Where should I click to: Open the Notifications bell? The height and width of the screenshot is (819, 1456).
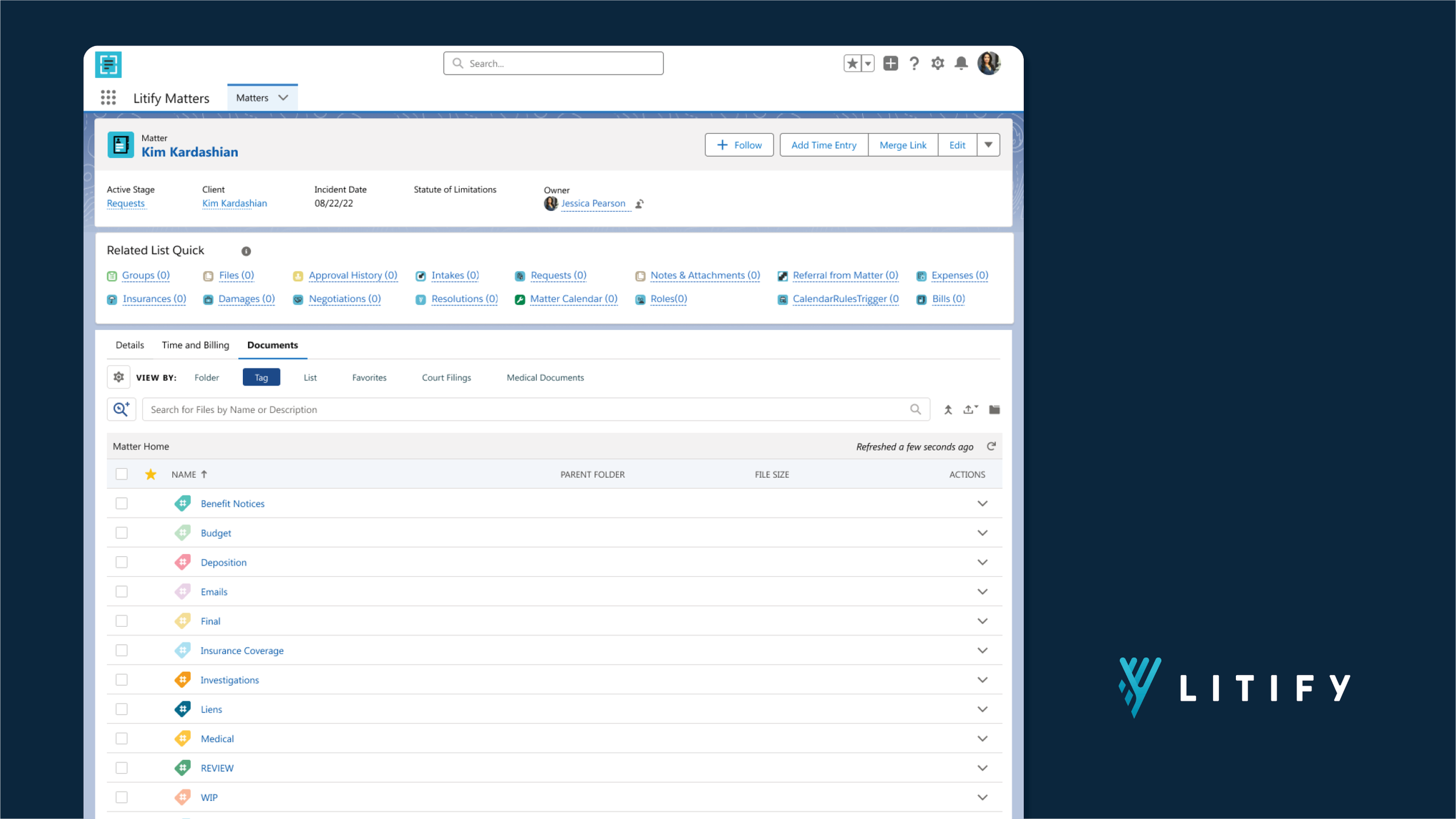(962, 63)
